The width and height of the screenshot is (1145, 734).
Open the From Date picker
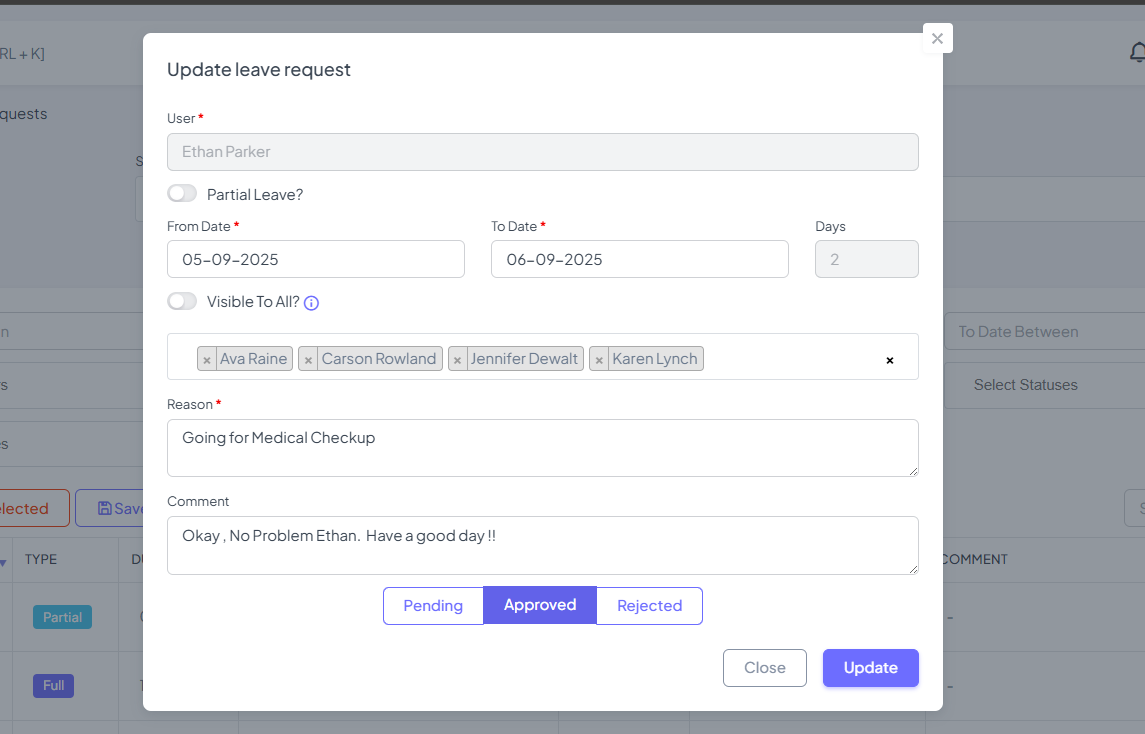coord(315,259)
